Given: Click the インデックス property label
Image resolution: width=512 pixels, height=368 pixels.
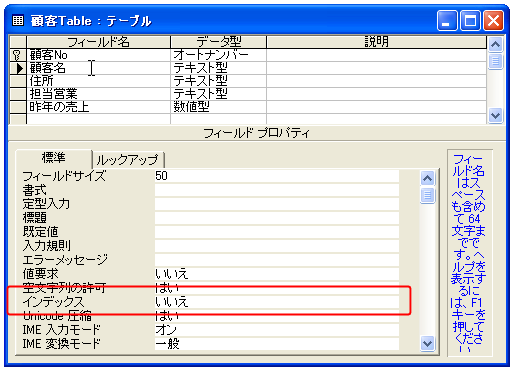Looking at the screenshot, I should 53,302.
